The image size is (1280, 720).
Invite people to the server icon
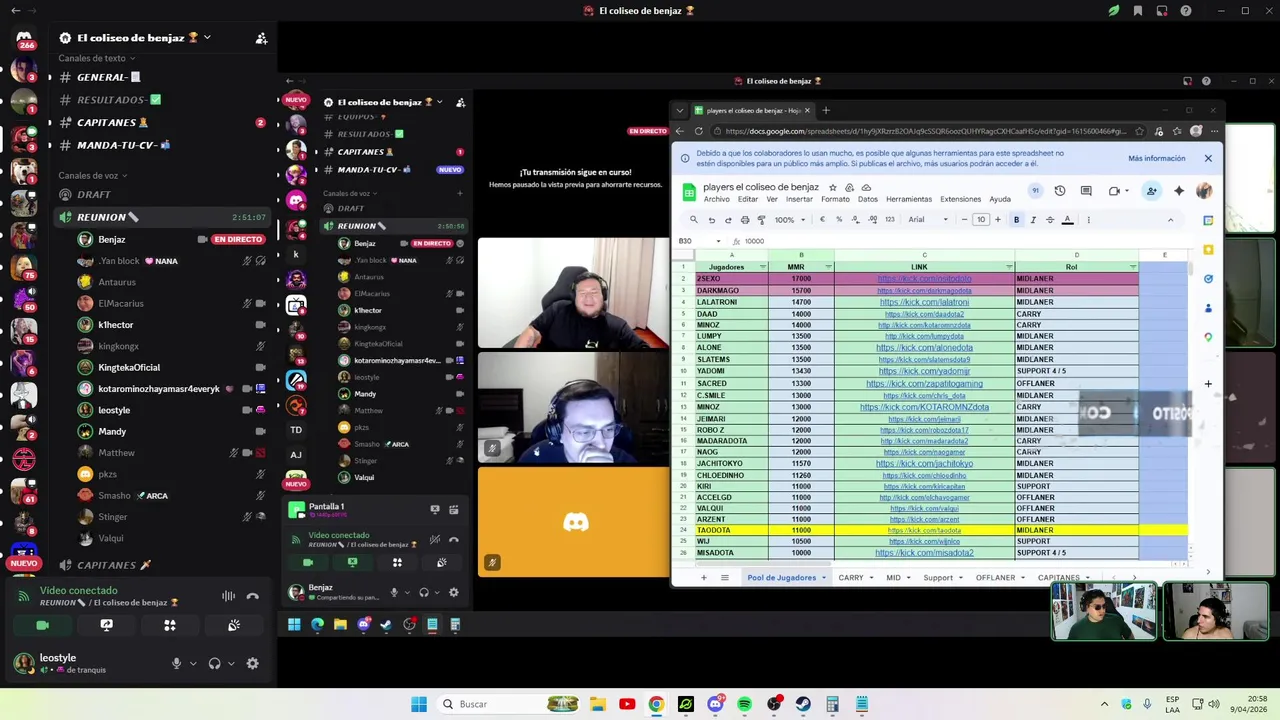(261, 38)
